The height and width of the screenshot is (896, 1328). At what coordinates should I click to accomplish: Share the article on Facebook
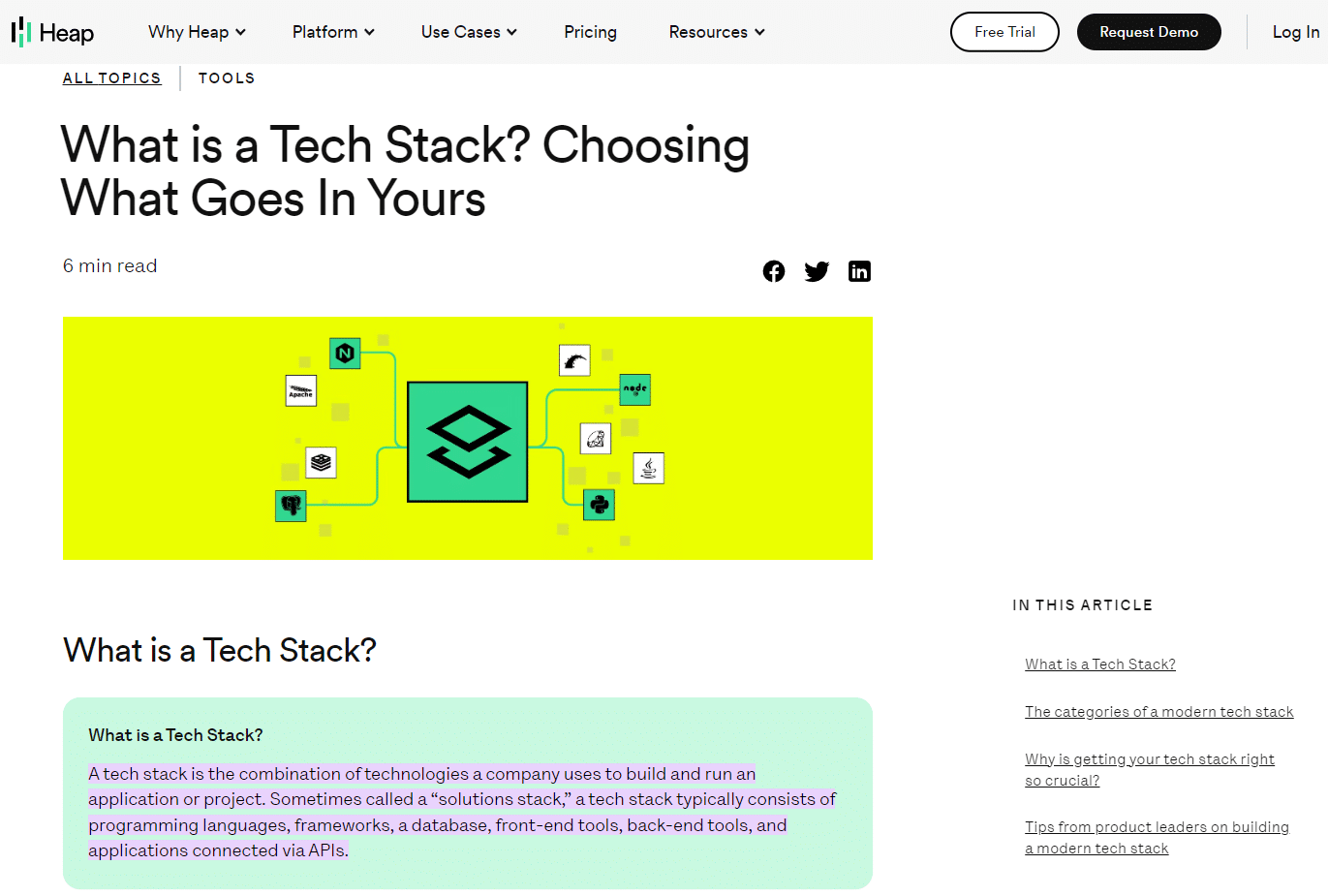773,271
